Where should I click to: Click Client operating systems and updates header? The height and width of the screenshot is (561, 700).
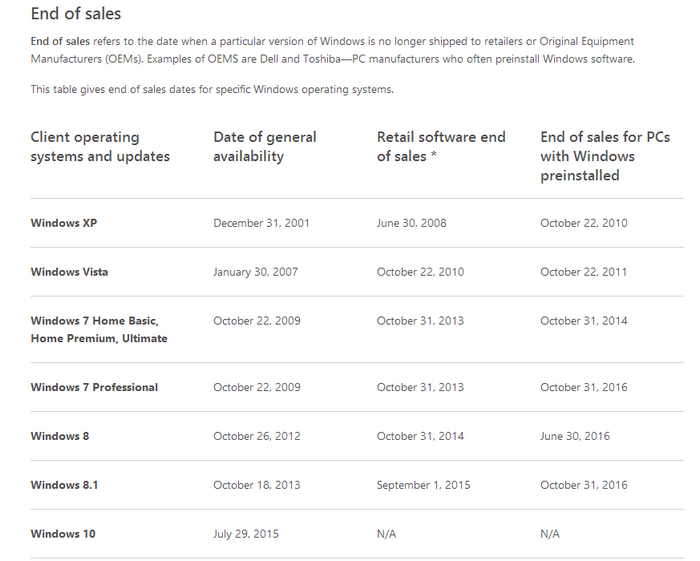pyautogui.click(x=100, y=146)
